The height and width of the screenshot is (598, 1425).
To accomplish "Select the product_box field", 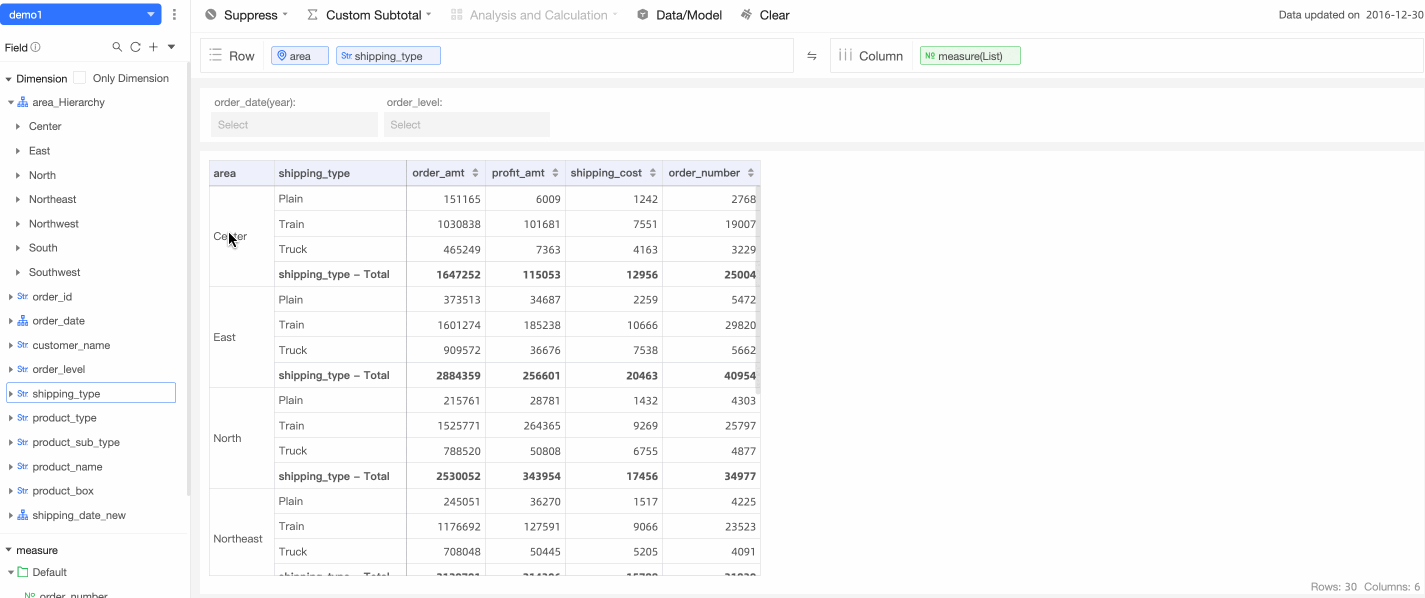I will 63,491.
